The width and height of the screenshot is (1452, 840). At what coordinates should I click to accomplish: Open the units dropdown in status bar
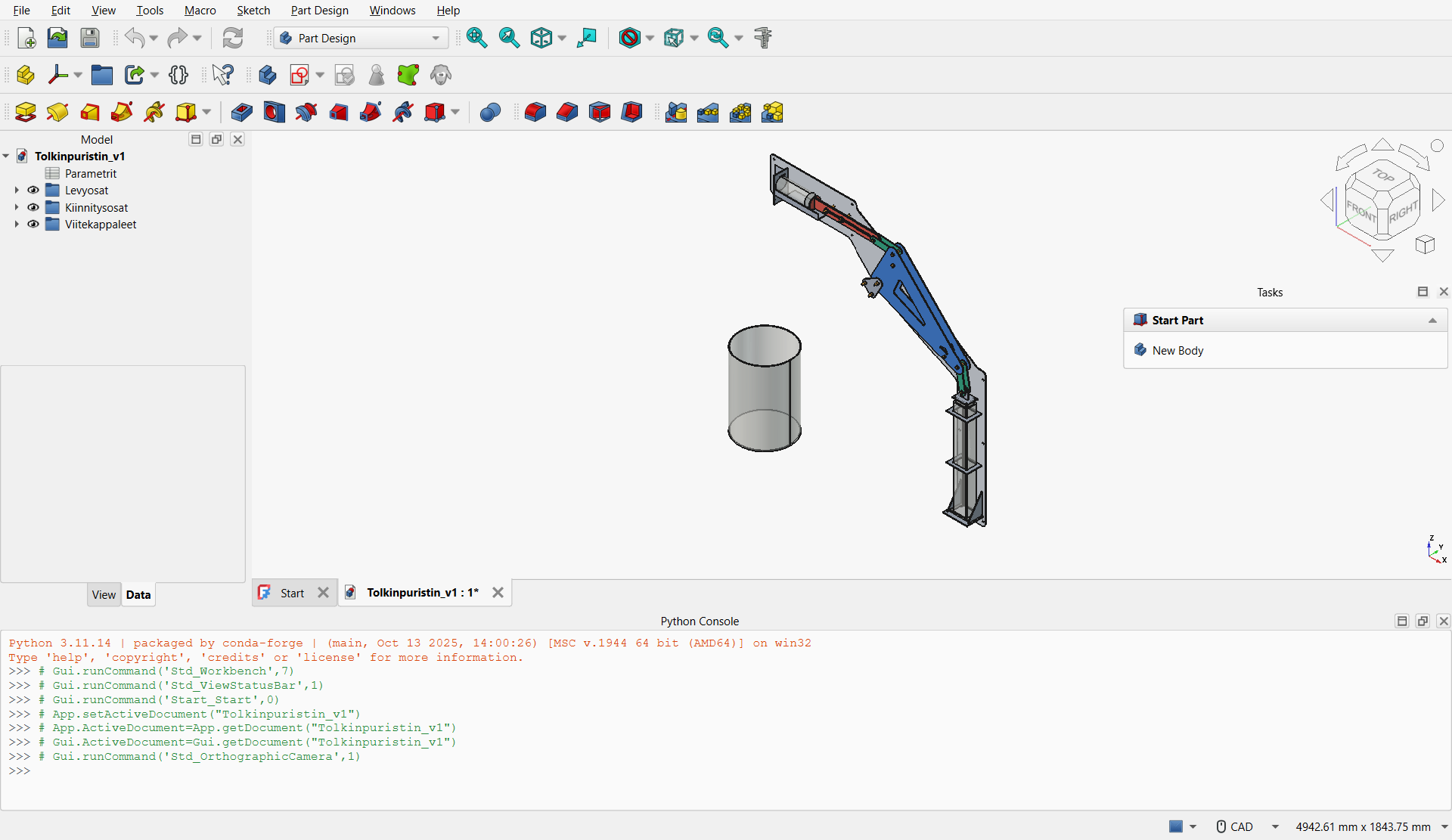point(1444,827)
